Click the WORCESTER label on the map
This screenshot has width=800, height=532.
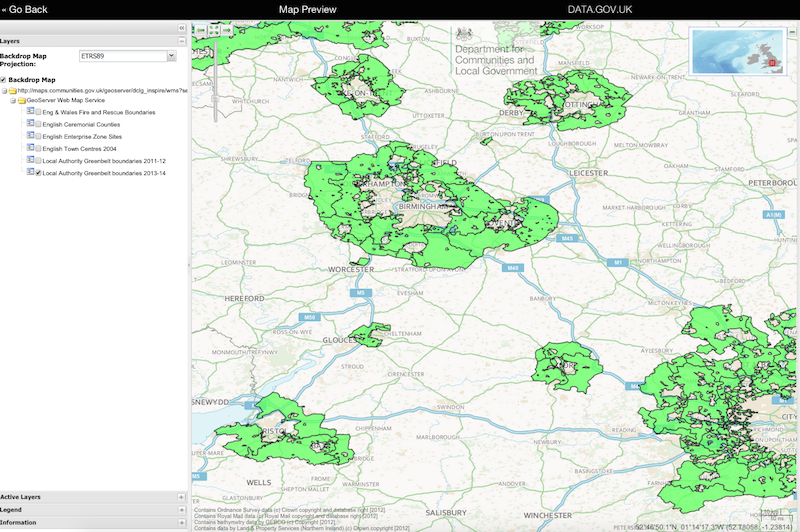click(351, 269)
